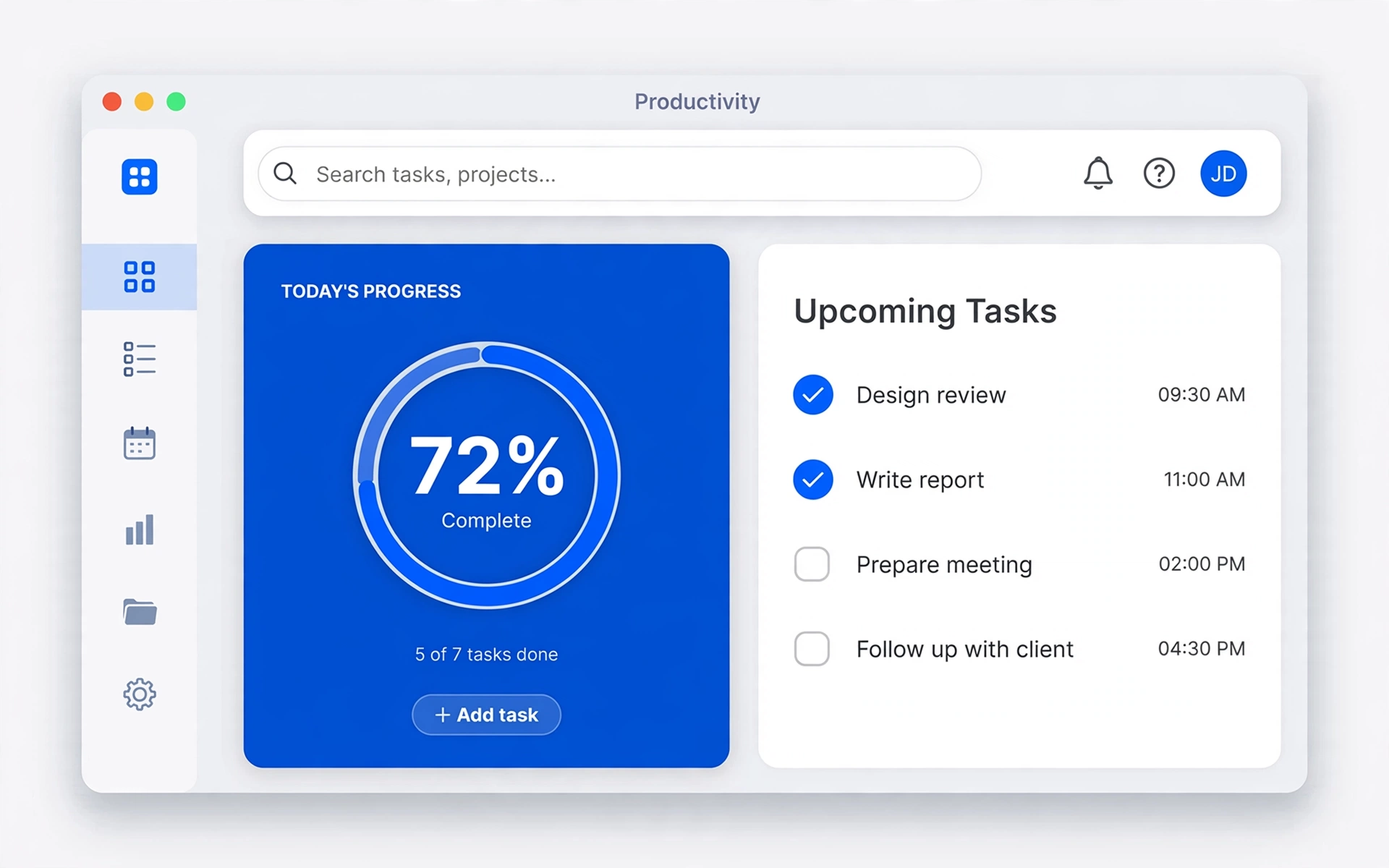Click the Productivity window title
The width and height of the screenshot is (1389, 868).
tap(697, 101)
